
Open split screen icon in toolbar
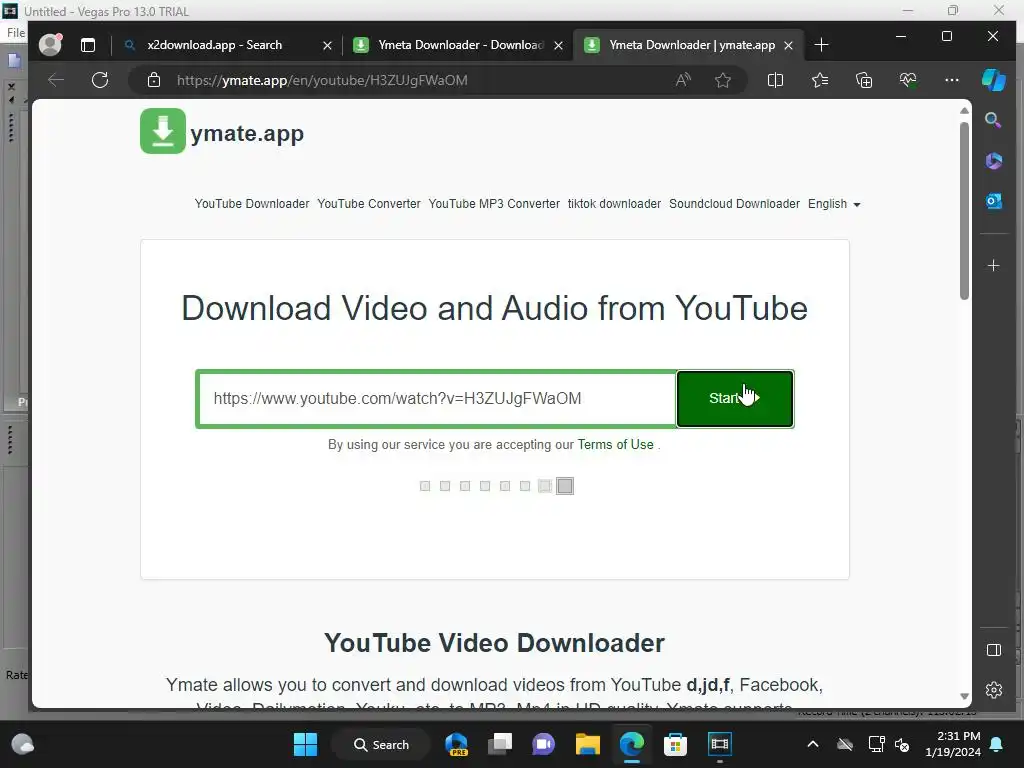(775, 80)
